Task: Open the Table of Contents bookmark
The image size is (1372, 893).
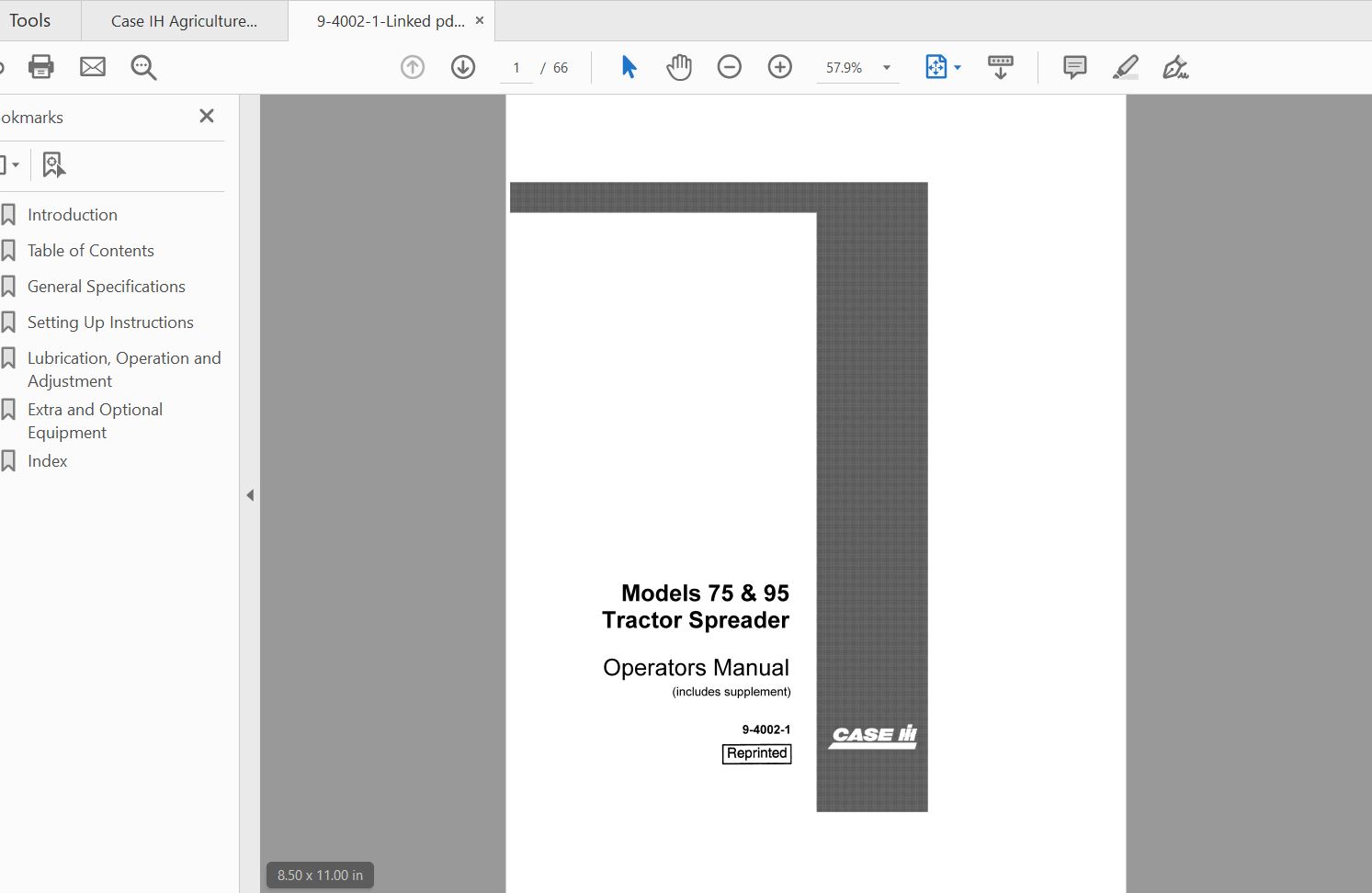Action: (91, 251)
